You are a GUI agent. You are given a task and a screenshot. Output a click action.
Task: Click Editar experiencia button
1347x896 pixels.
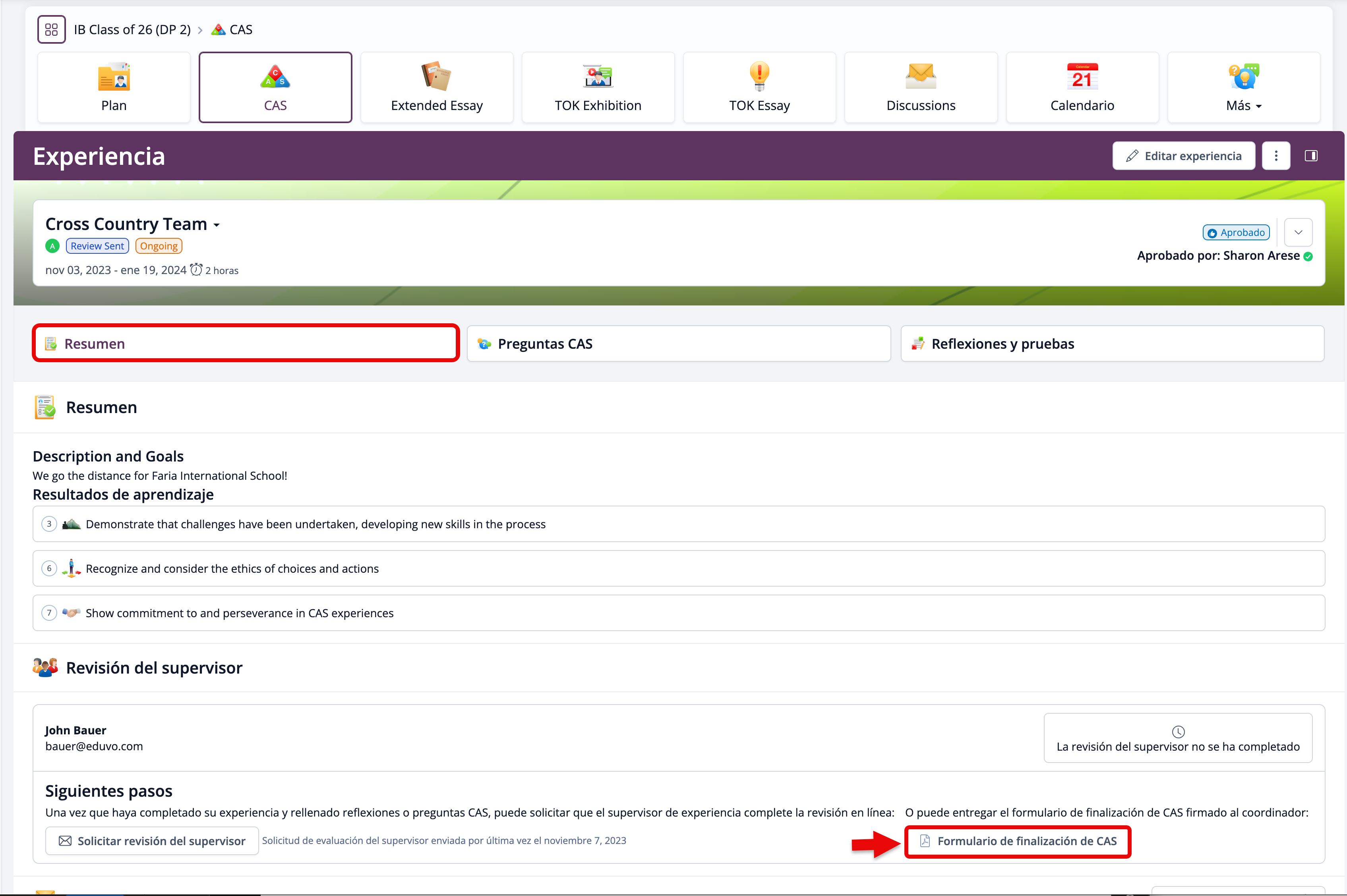coord(1183,156)
